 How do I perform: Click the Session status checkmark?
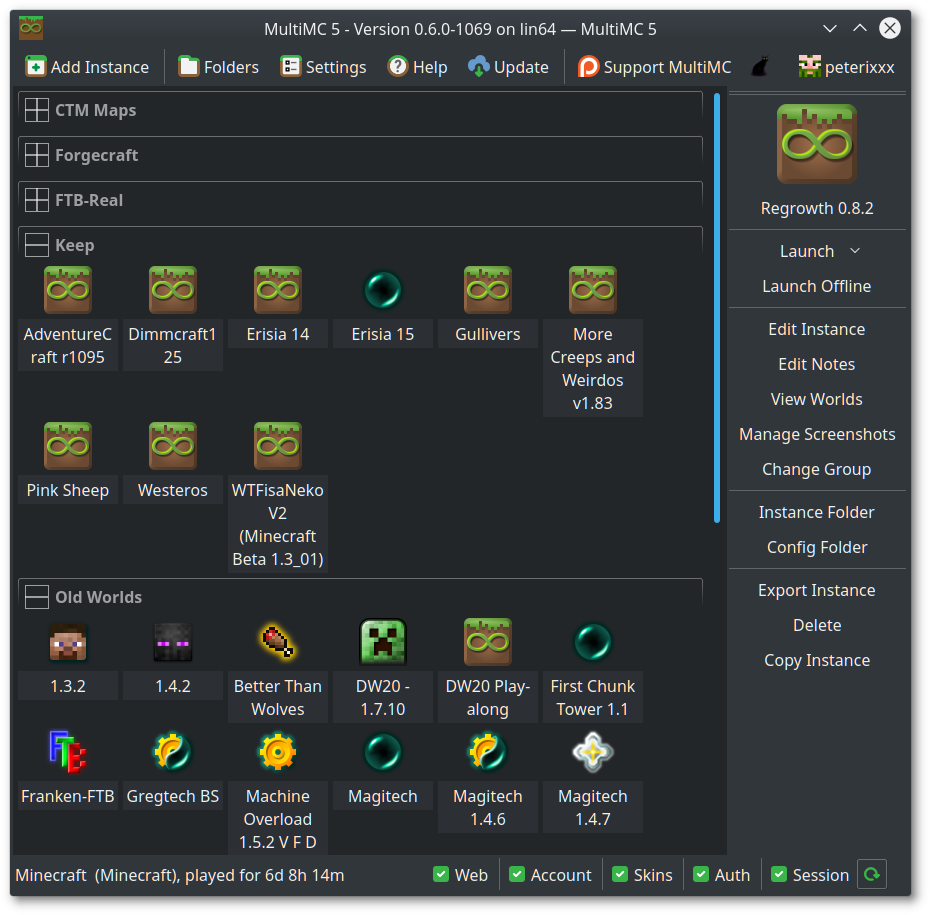pos(779,874)
